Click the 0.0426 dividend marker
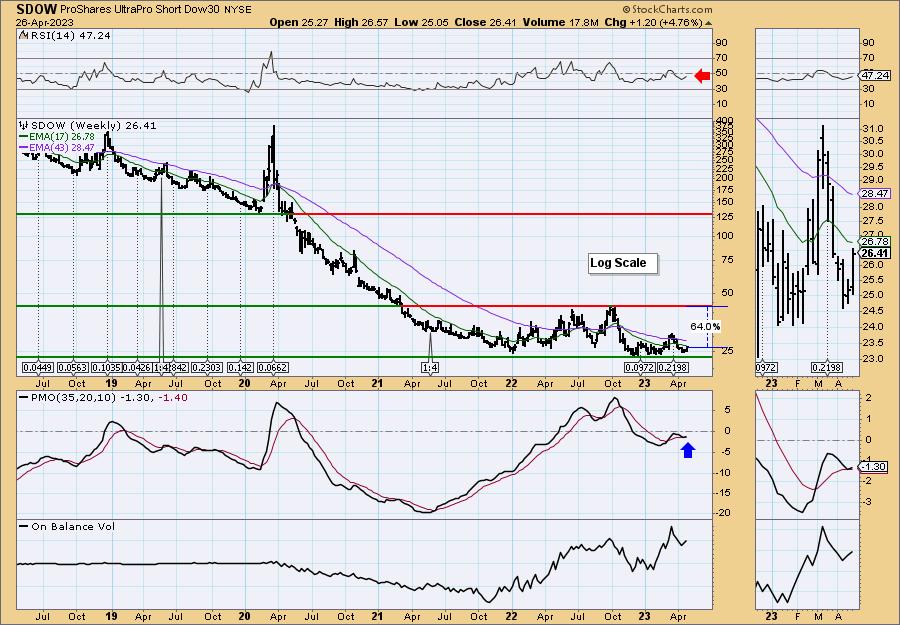 [x=138, y=367]
